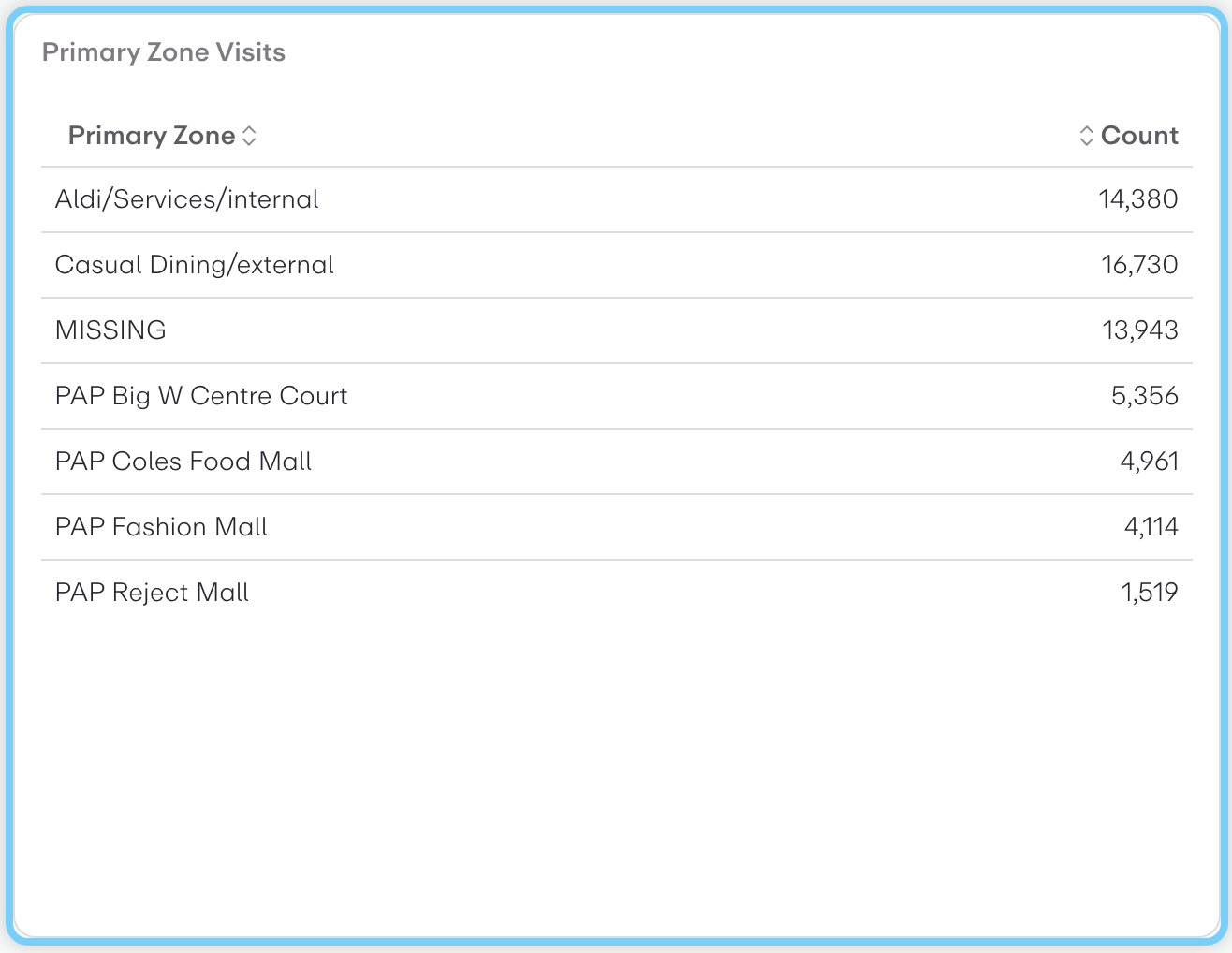
Task: Click the Primary Zone column header text
Action: pyautogui.click(x=152, y=136)
